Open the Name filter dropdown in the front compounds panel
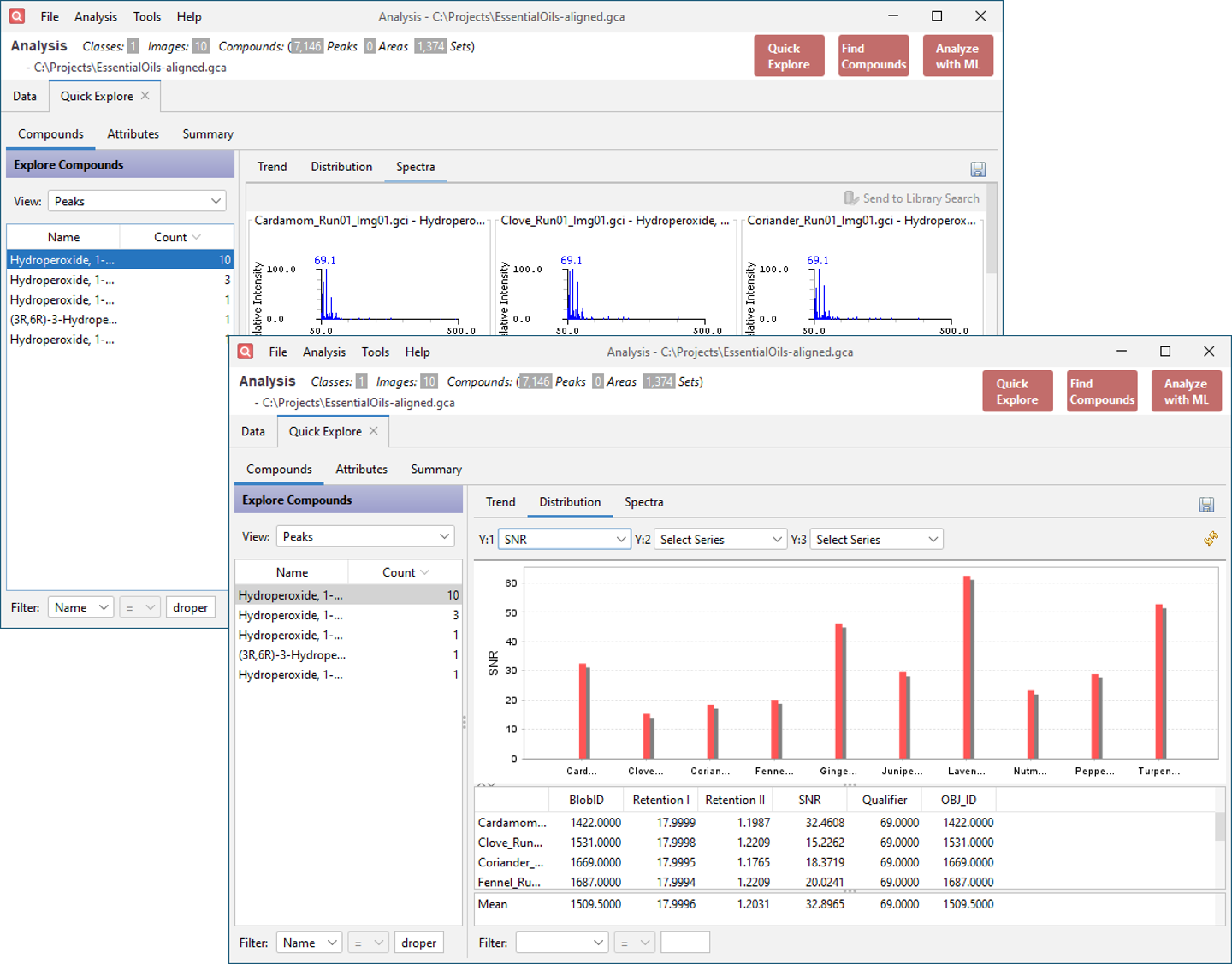This screenshot has height=964, width=1232. tap(309, 943)
